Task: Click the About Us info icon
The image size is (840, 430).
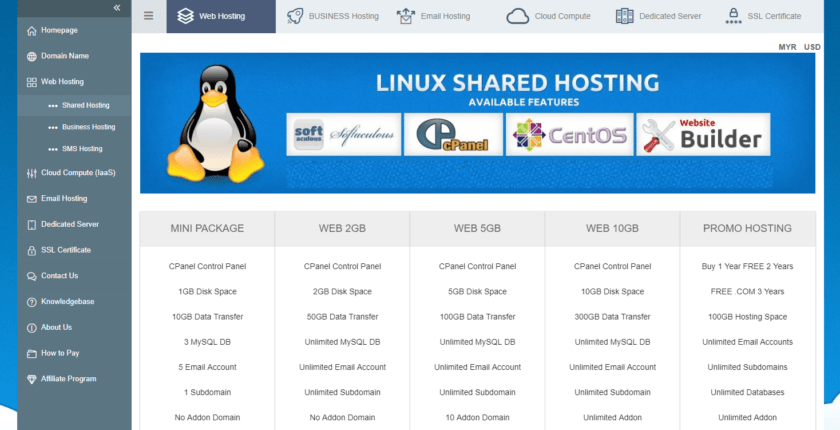Action: coord(32,327)
